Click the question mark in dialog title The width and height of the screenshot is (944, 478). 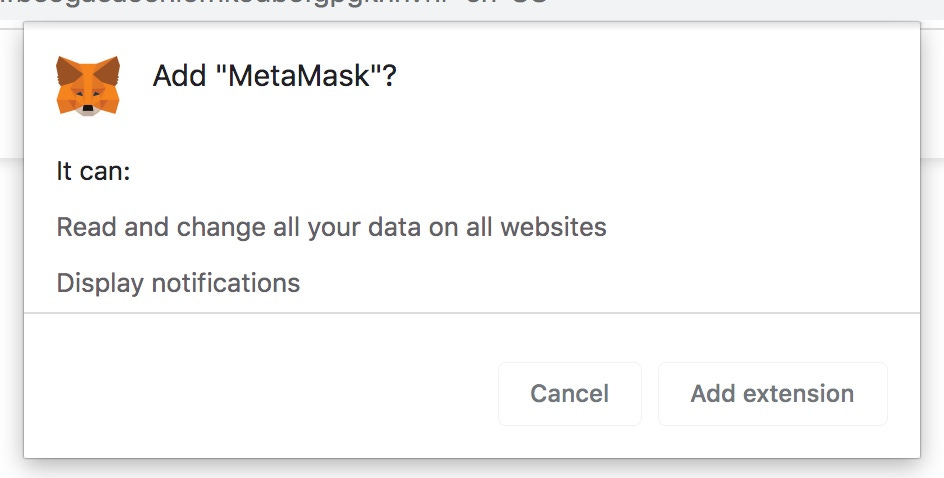(x=390, y=76)
